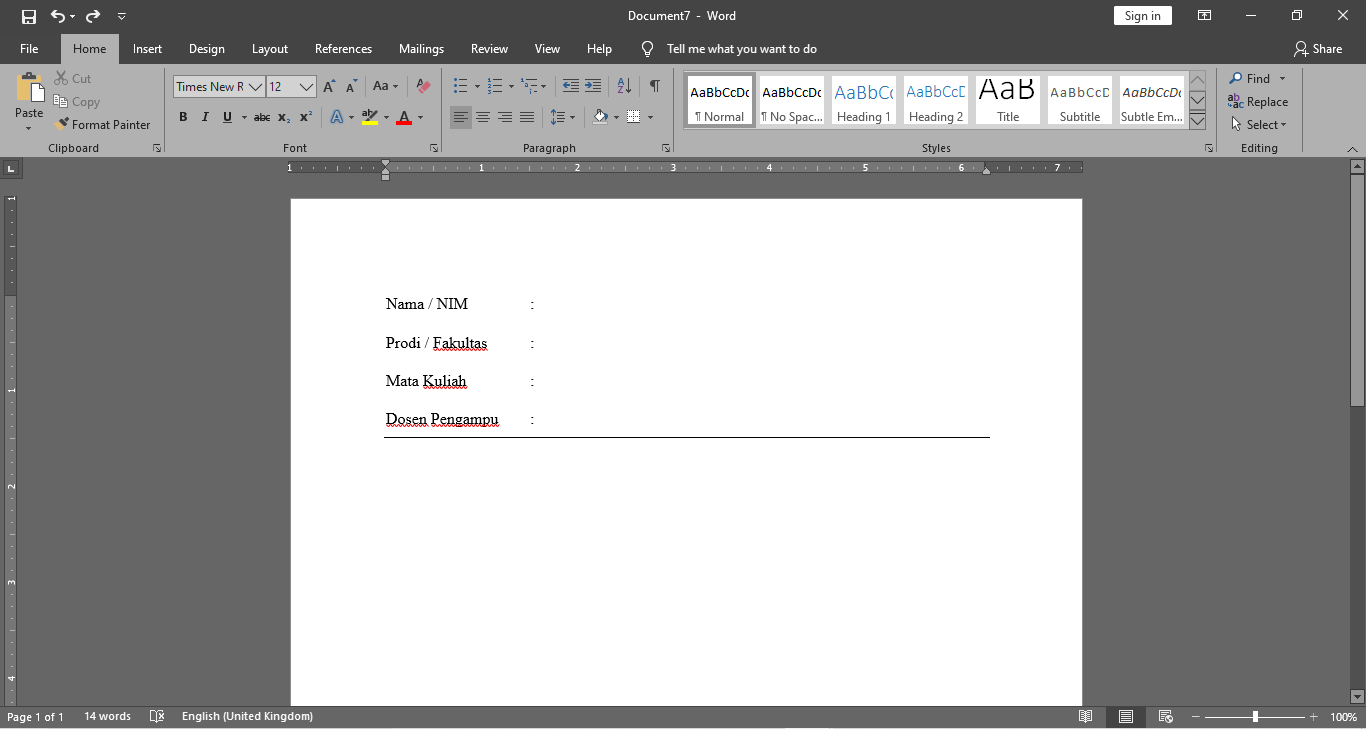Enable justified text alignment
Image resolution: width=1366 pixels, height=729 pixels.
click(x=527, y=117)
